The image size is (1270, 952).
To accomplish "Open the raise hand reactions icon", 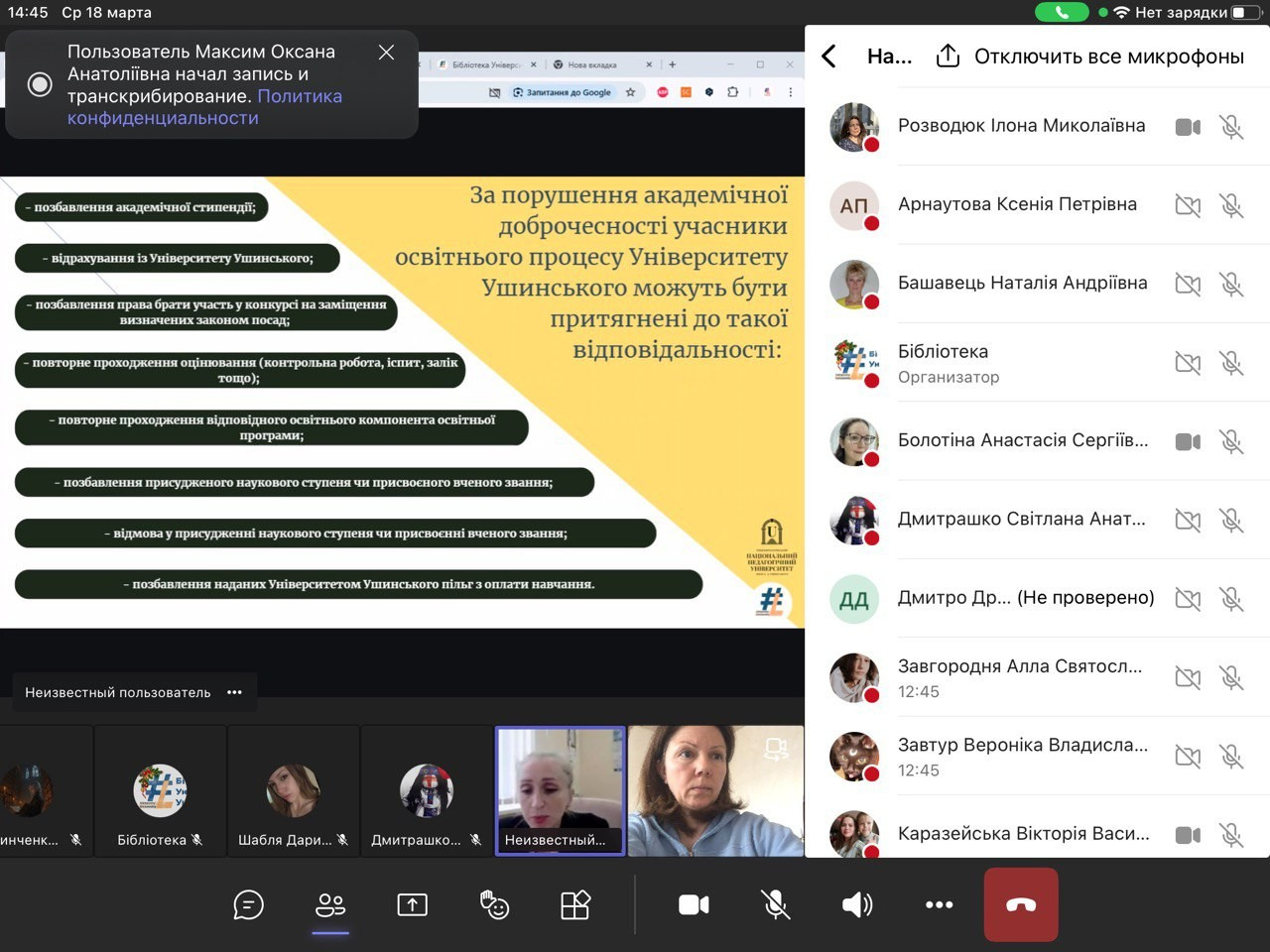I will [x=494, y=904].
